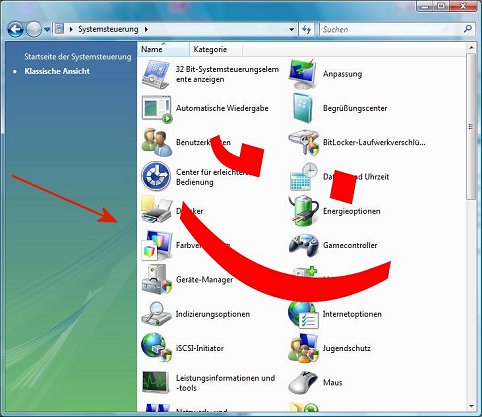Click the Farbverwaltung icon
The width and height of the screenshot is (482, 417).
point(157,245)
